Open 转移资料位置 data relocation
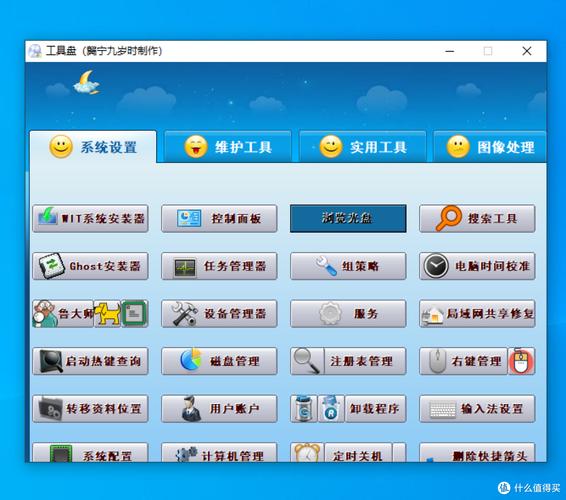The image size is (566, 500). pyautogui.click(x=90, y=409)
